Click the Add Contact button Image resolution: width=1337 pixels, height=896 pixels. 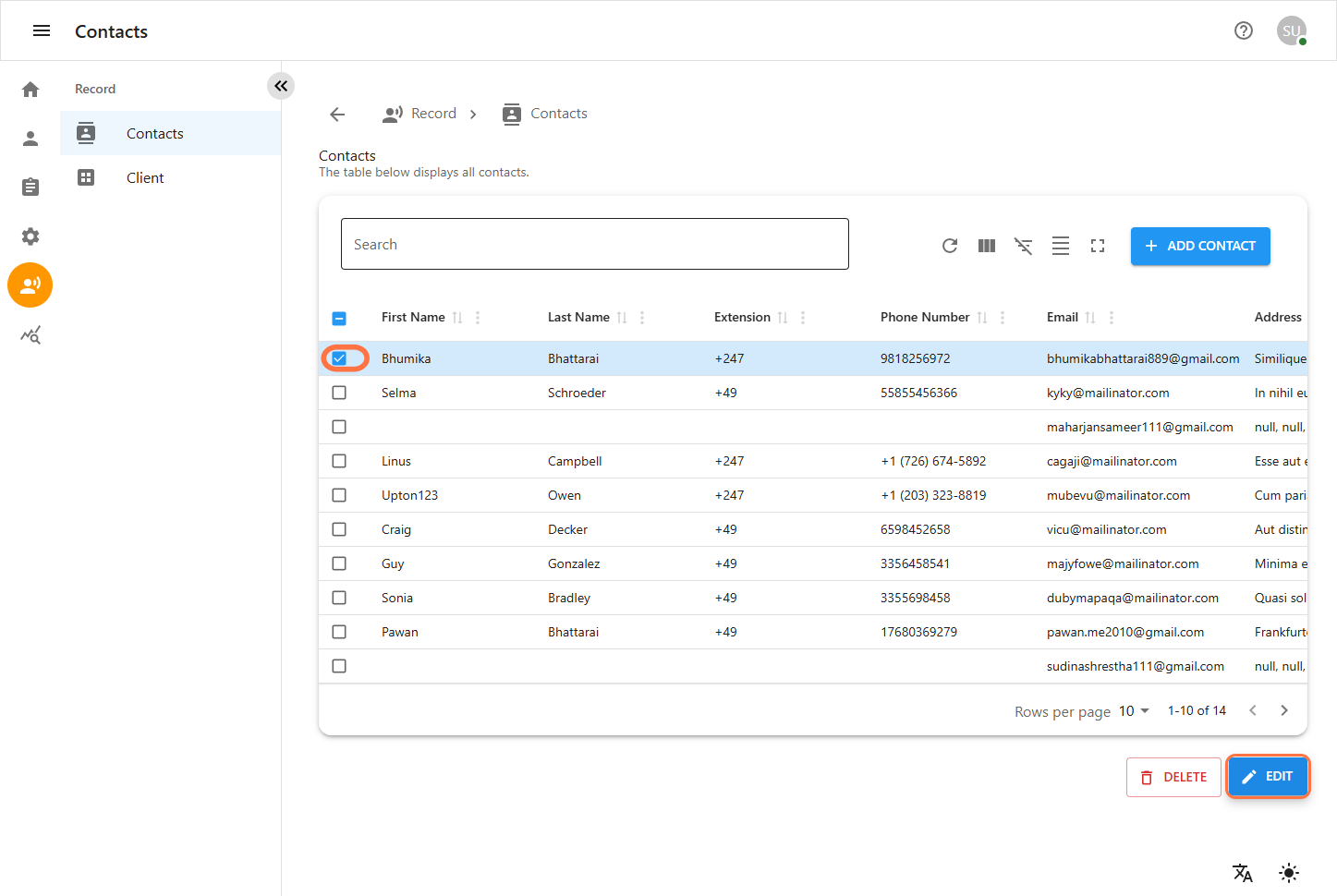(x=1199, y=246)
